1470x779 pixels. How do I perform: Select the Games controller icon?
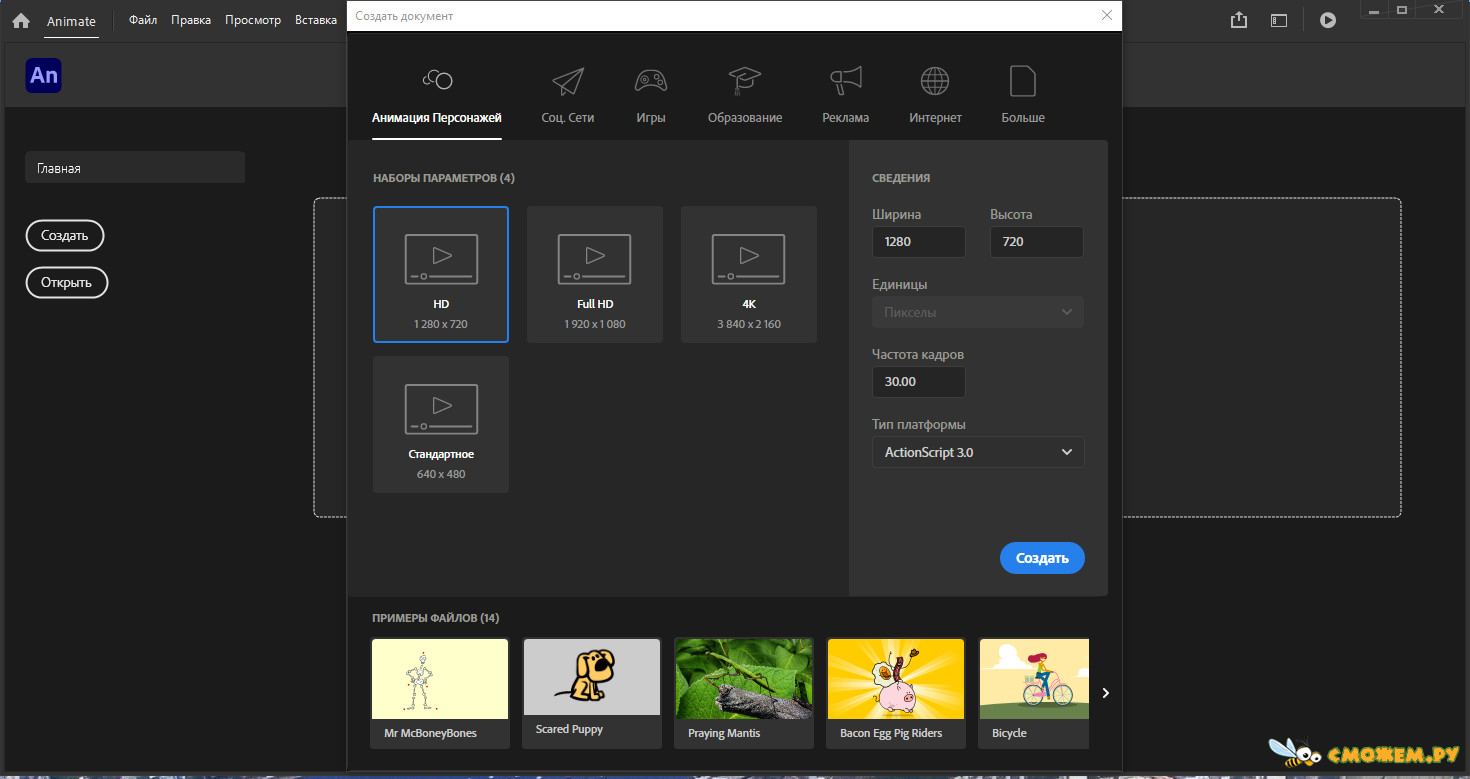tap(651, 81)
